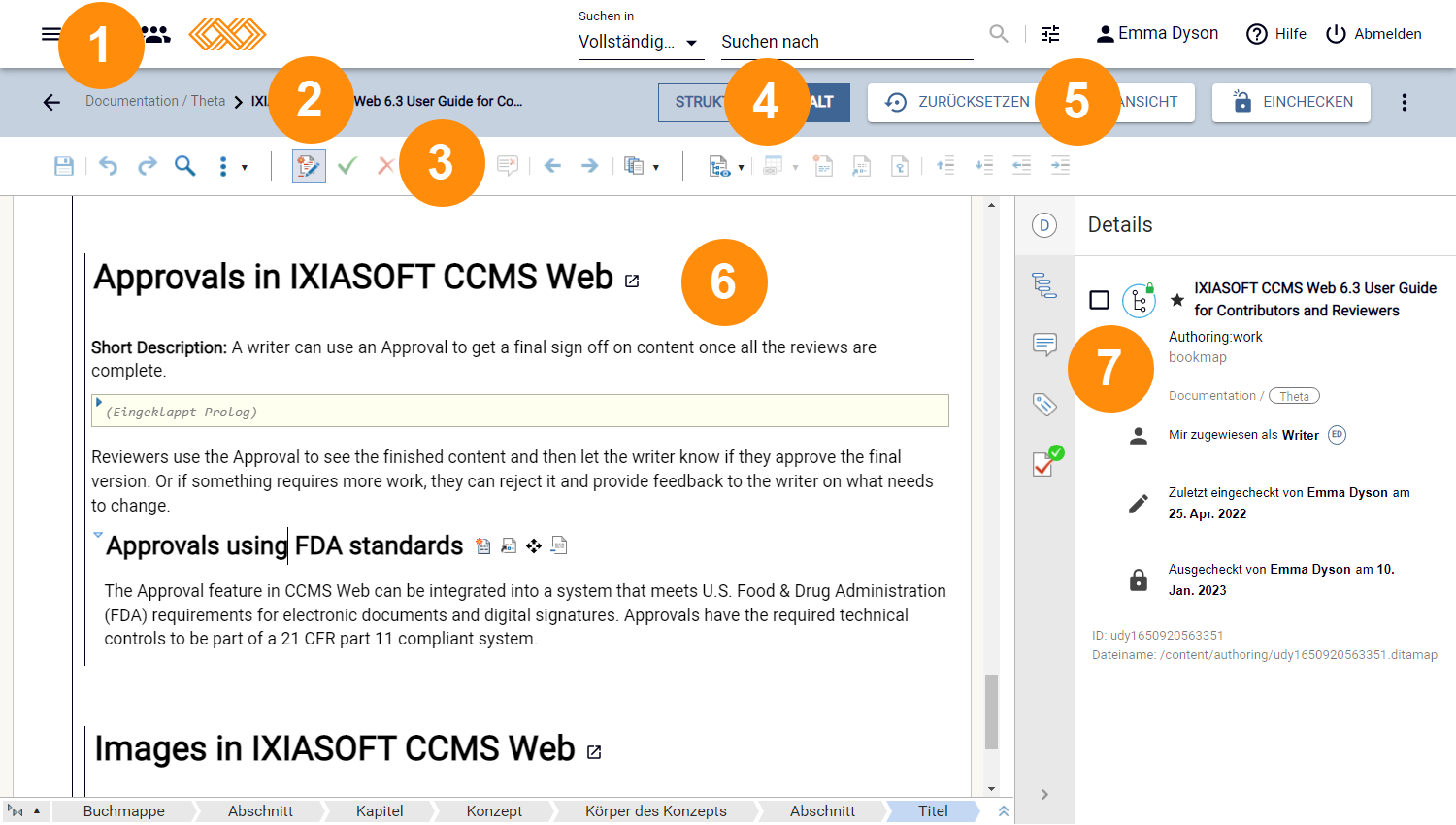This screenshot has height=825, width=1456.
Task: Open the vertical three-dot document menu
Action: (x=1404, y=102)
